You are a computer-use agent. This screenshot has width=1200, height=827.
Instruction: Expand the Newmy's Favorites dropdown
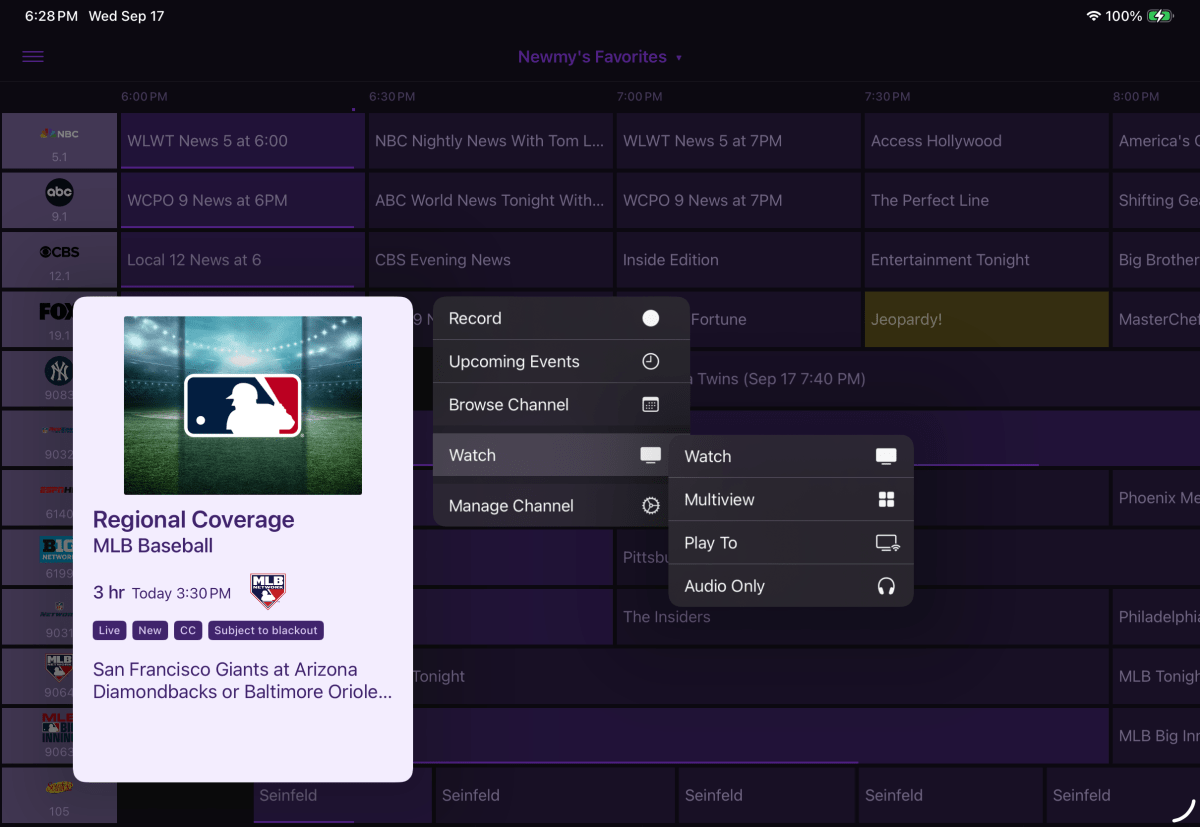click(x=600, y=57)
